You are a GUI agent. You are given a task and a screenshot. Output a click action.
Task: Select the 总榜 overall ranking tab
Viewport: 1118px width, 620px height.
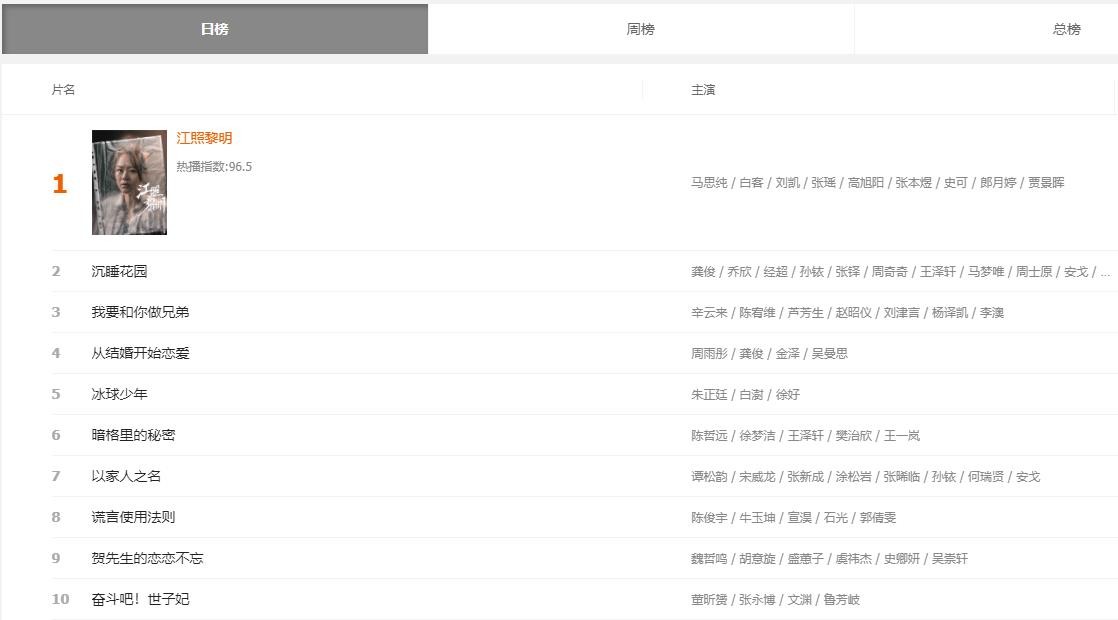[x=1066, y=29]
